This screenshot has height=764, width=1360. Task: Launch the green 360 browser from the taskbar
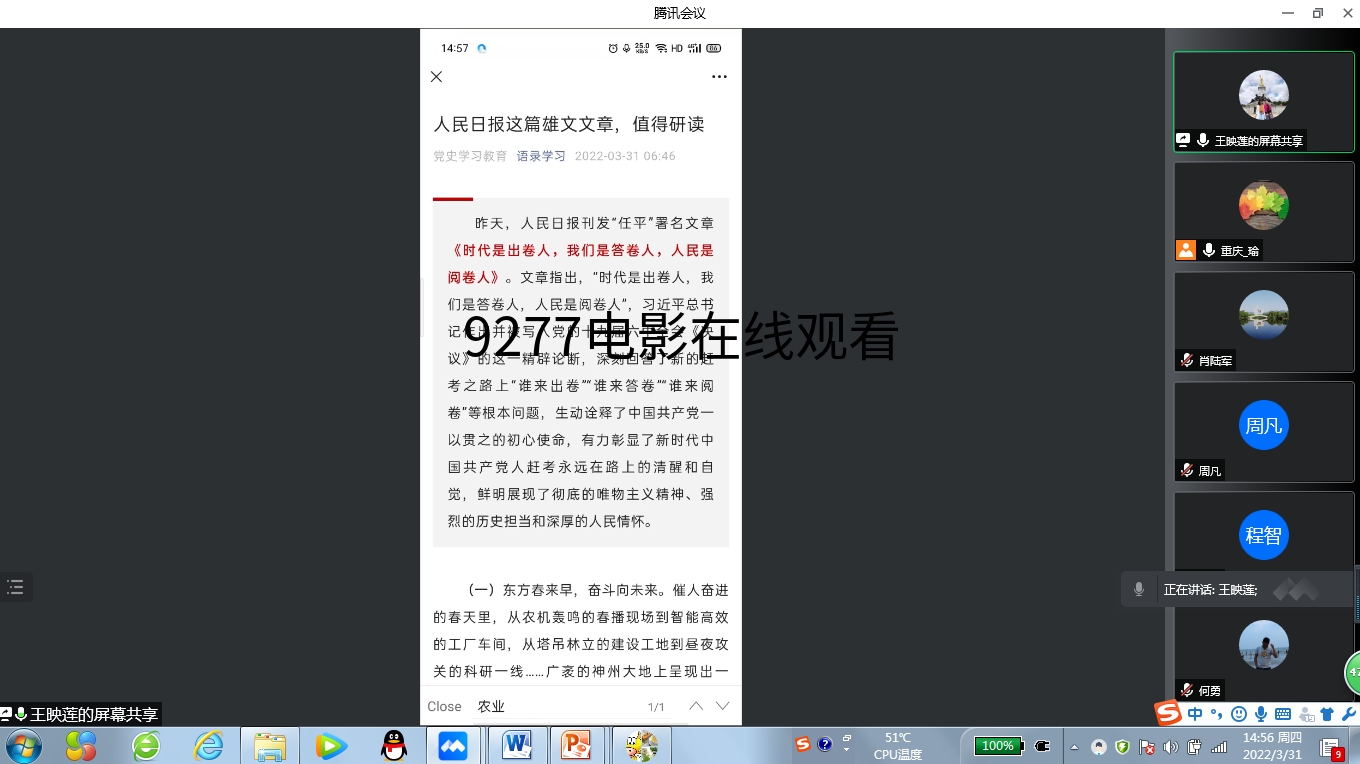point(146,746)
